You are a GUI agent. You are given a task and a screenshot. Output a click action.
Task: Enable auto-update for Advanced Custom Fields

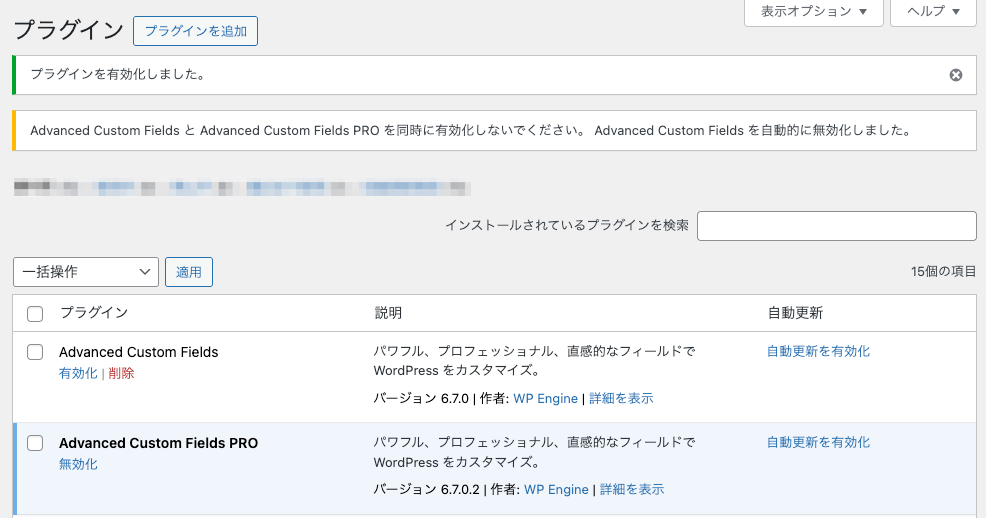(818, 351)
